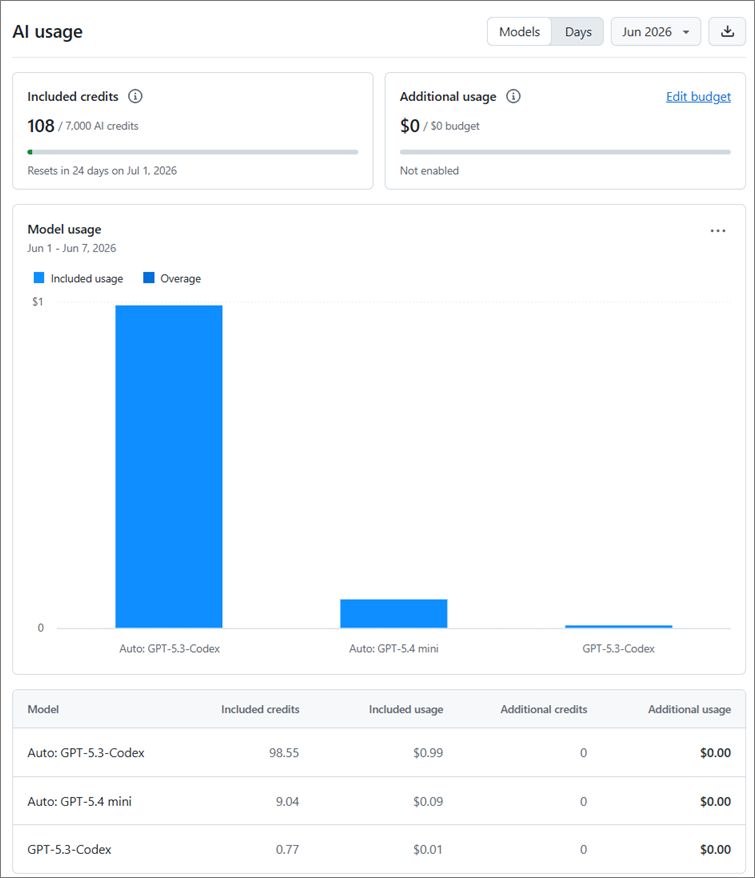
Task: Switch to the Days view tab
Action: tap(577, 31)
